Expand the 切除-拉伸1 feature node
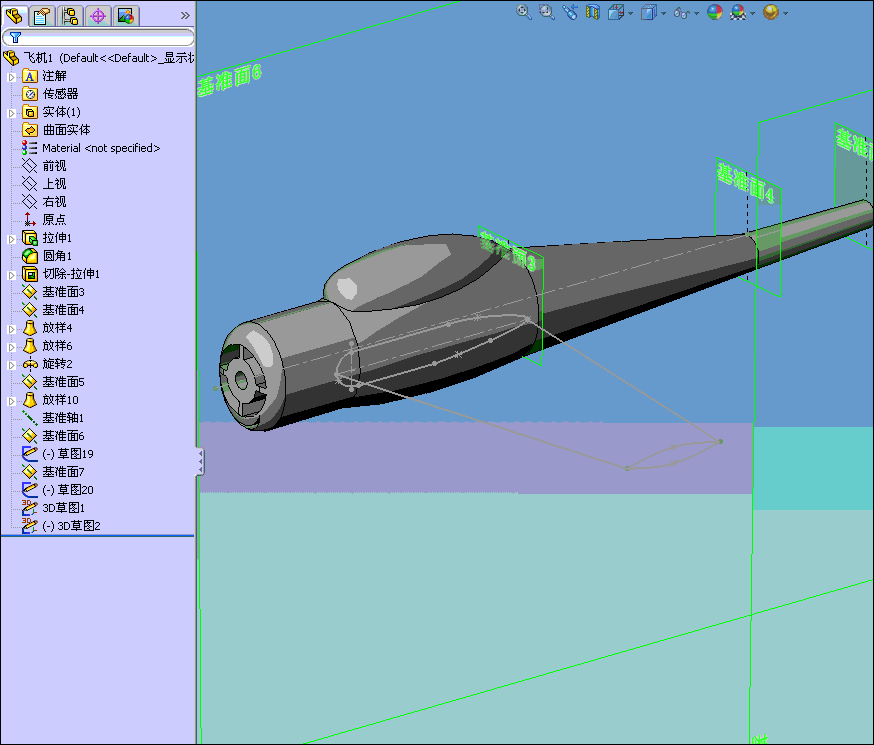Viewport: 874px width, 745px height. [12, 274]
